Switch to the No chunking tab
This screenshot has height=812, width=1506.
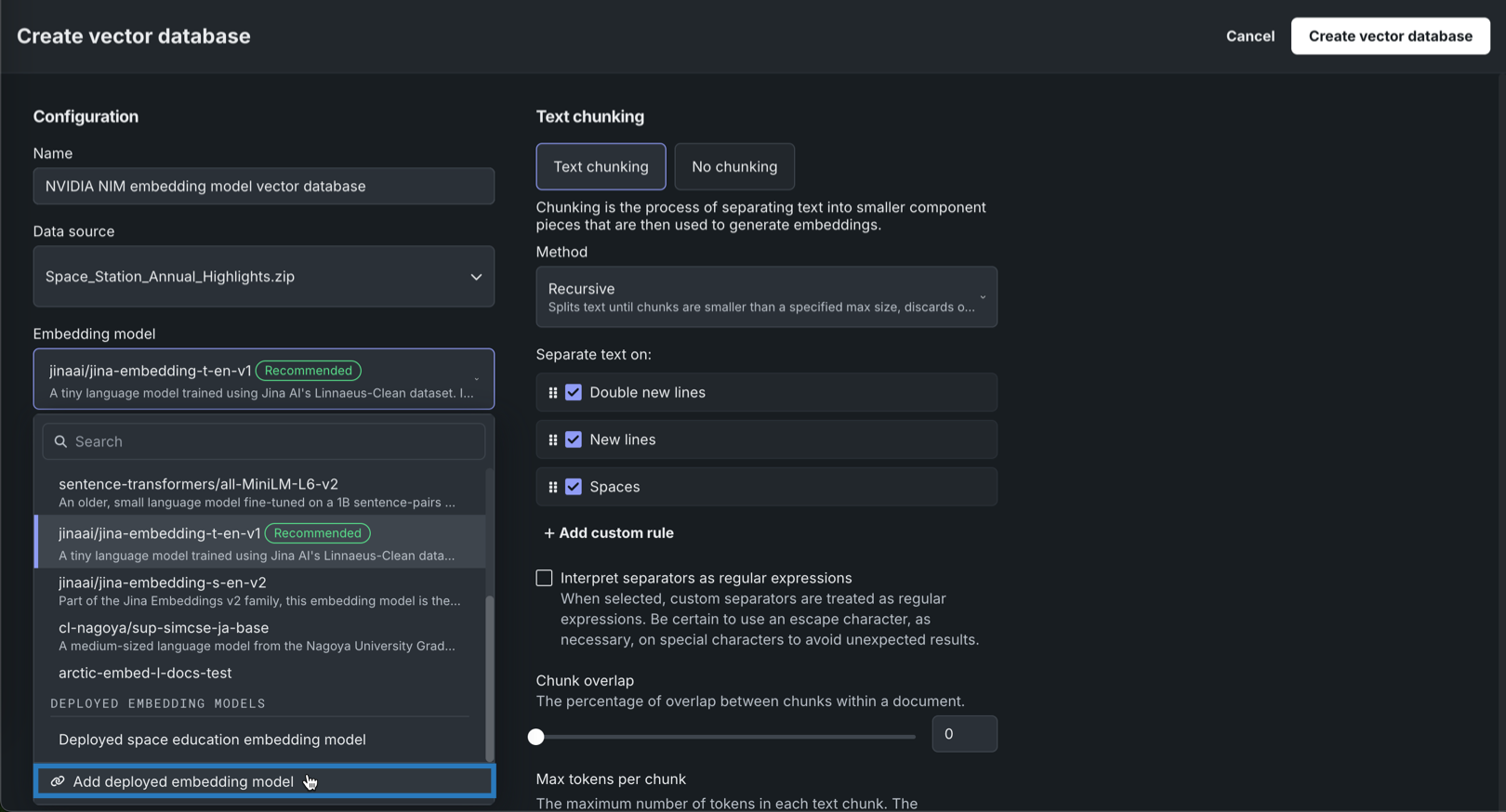pyautogui.click(x=733, y=167)
